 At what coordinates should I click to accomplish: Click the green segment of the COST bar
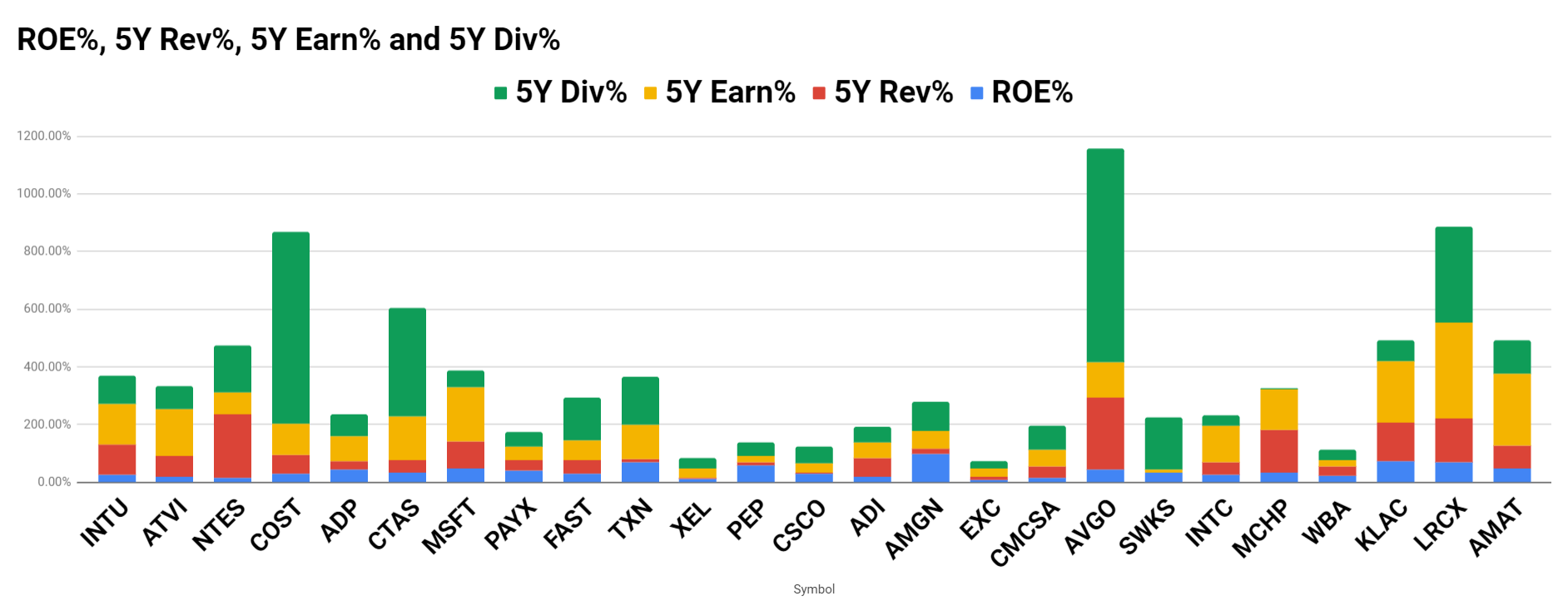(290, 328)
